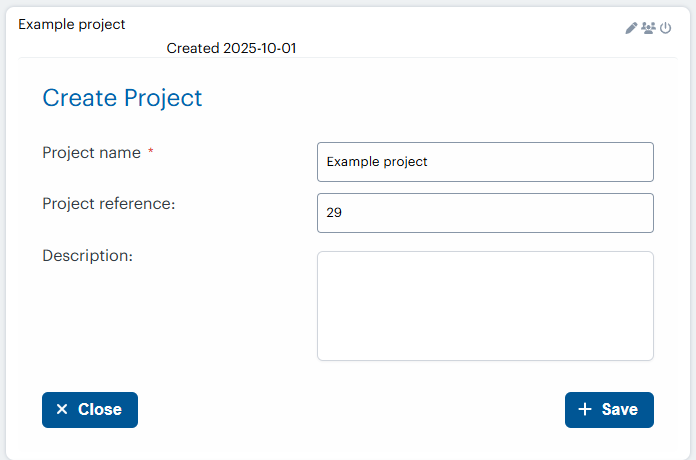Image resolution: width=696 pixels, height=460 pixels.
Task: Focus the Project name input field
Action: pos(485,162)
